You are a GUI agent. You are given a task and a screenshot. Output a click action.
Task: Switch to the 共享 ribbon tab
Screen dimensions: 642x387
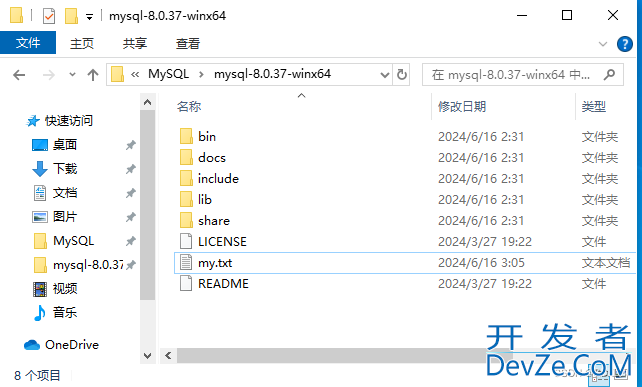tap(135, 43)
